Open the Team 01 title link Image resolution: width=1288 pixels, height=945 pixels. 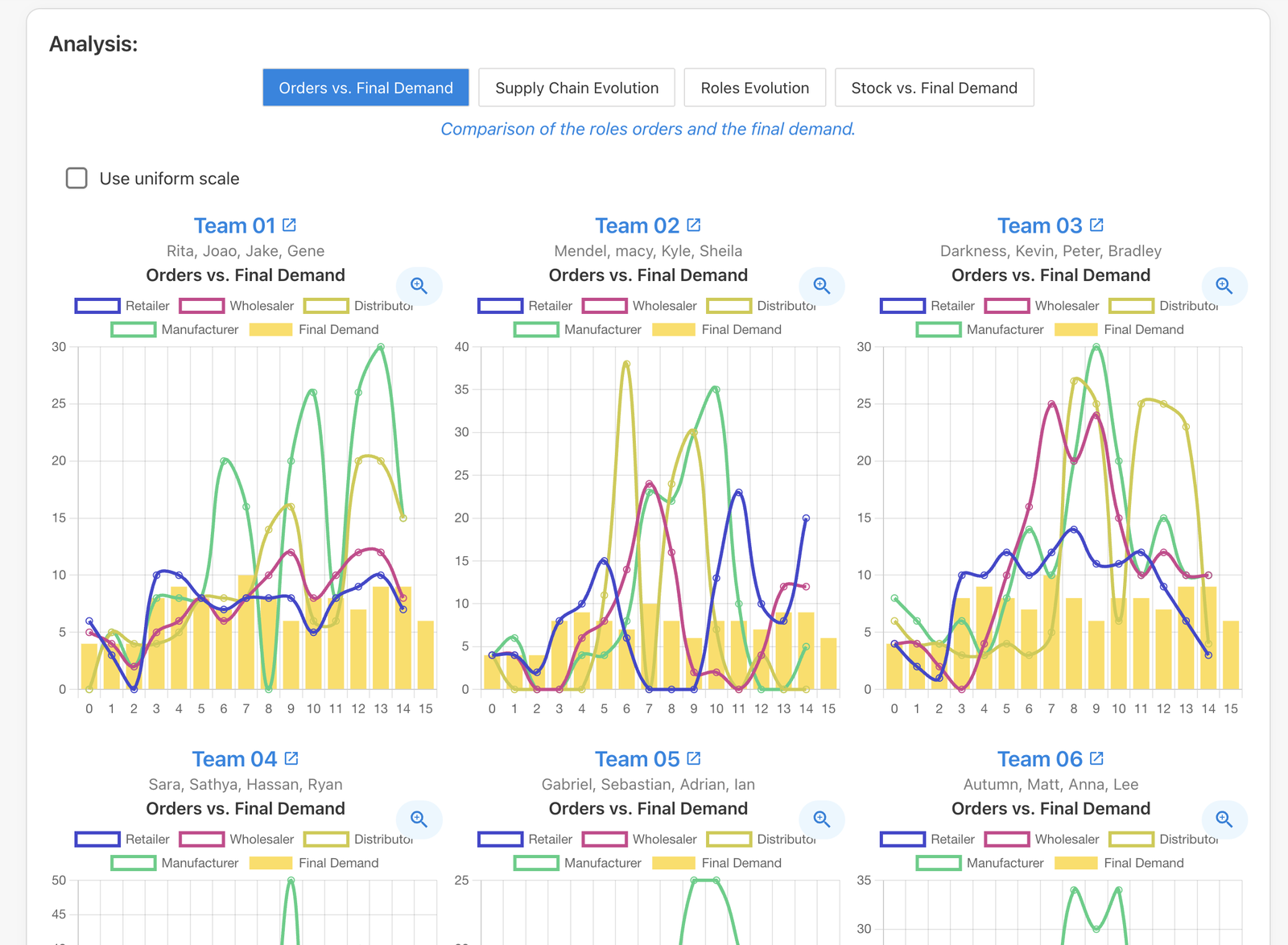pyautogui.click(x=235, y=225)
